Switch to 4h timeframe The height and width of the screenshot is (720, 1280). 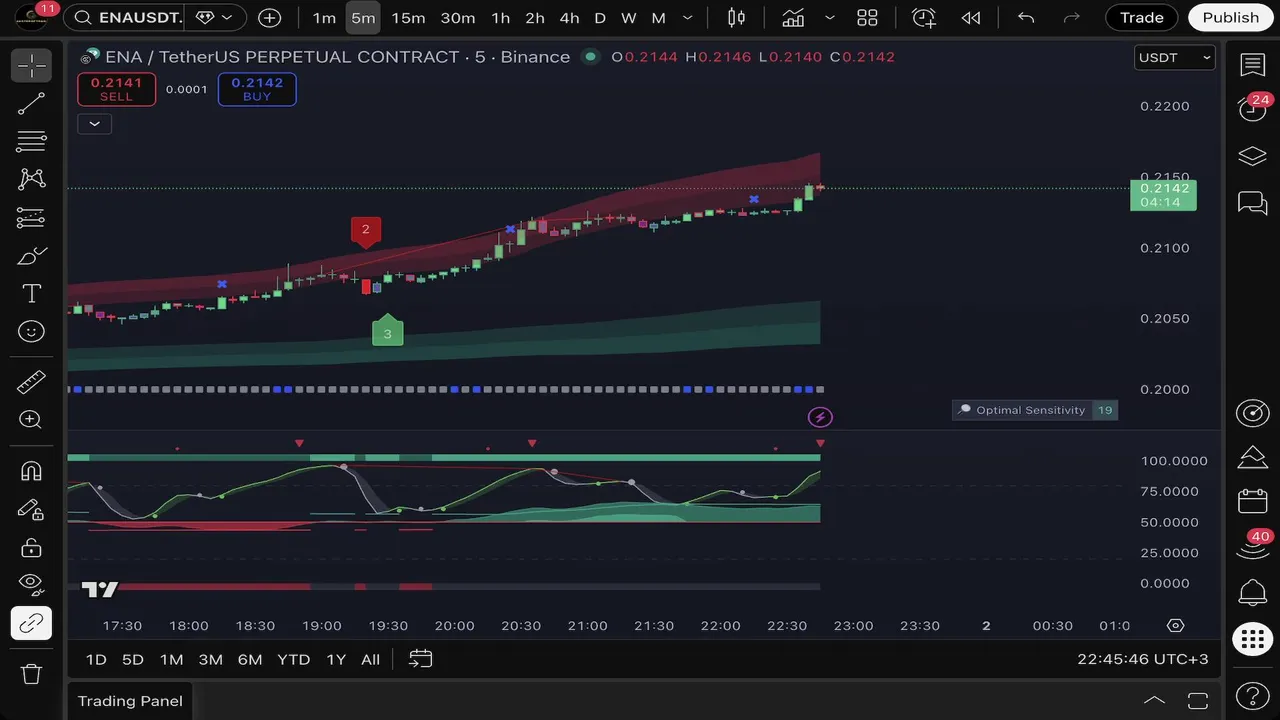point(569,17)
